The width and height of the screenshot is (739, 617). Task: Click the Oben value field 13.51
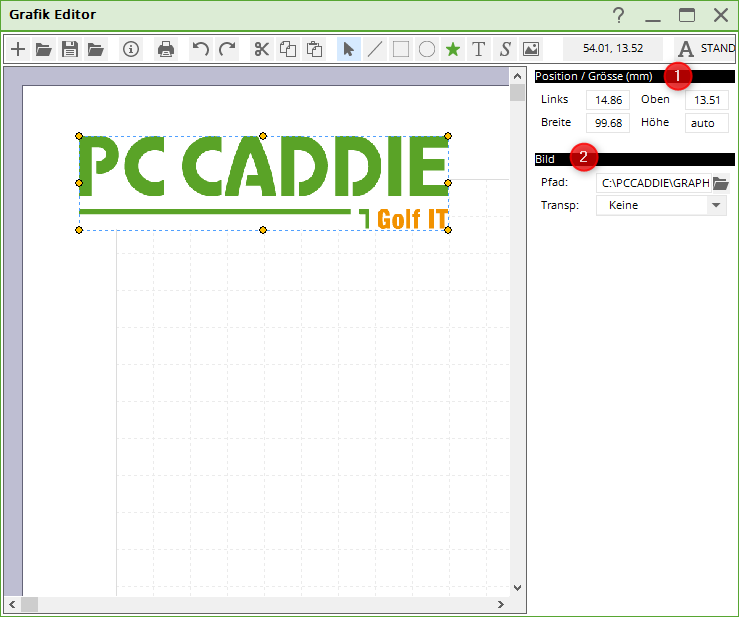(706, 100)
